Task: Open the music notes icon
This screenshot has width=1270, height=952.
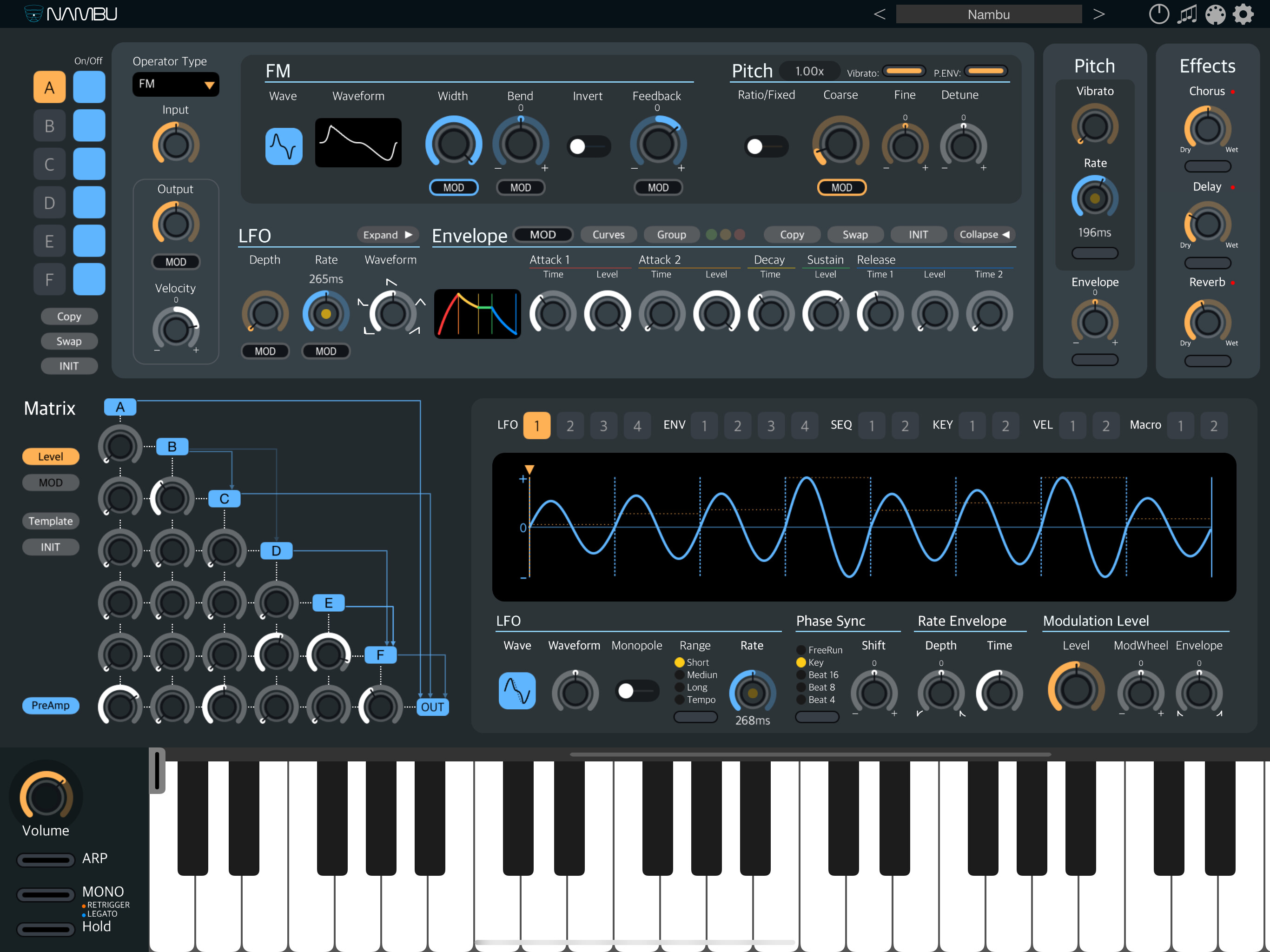Action: coord(1187,14)
